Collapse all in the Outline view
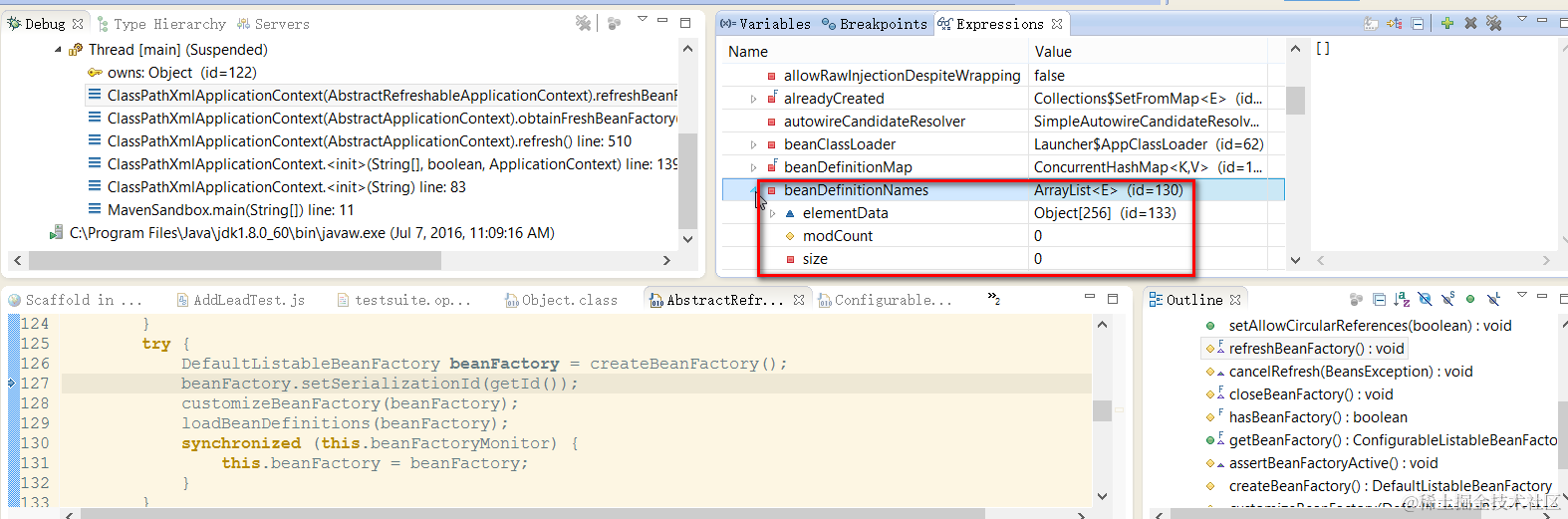 [1379, 299]
